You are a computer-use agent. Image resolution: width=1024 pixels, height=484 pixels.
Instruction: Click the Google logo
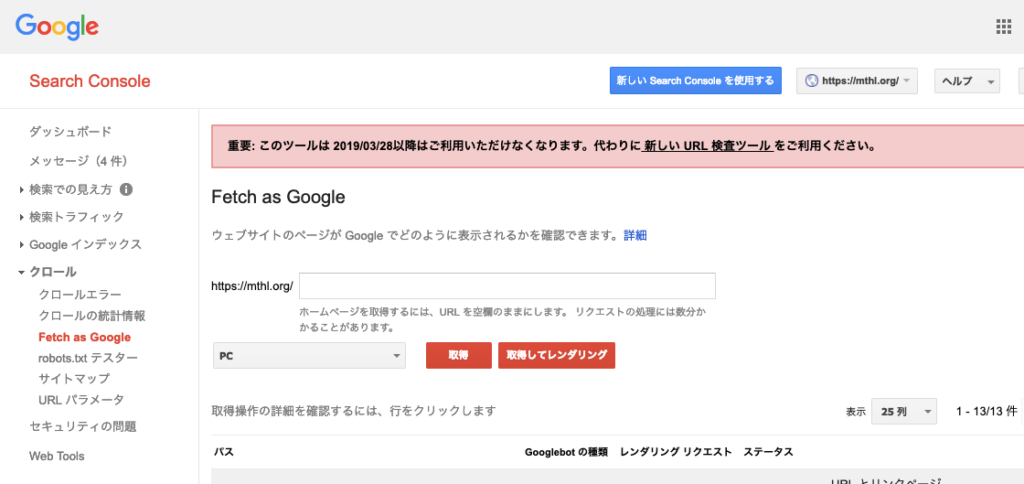[x=57, y=27]
